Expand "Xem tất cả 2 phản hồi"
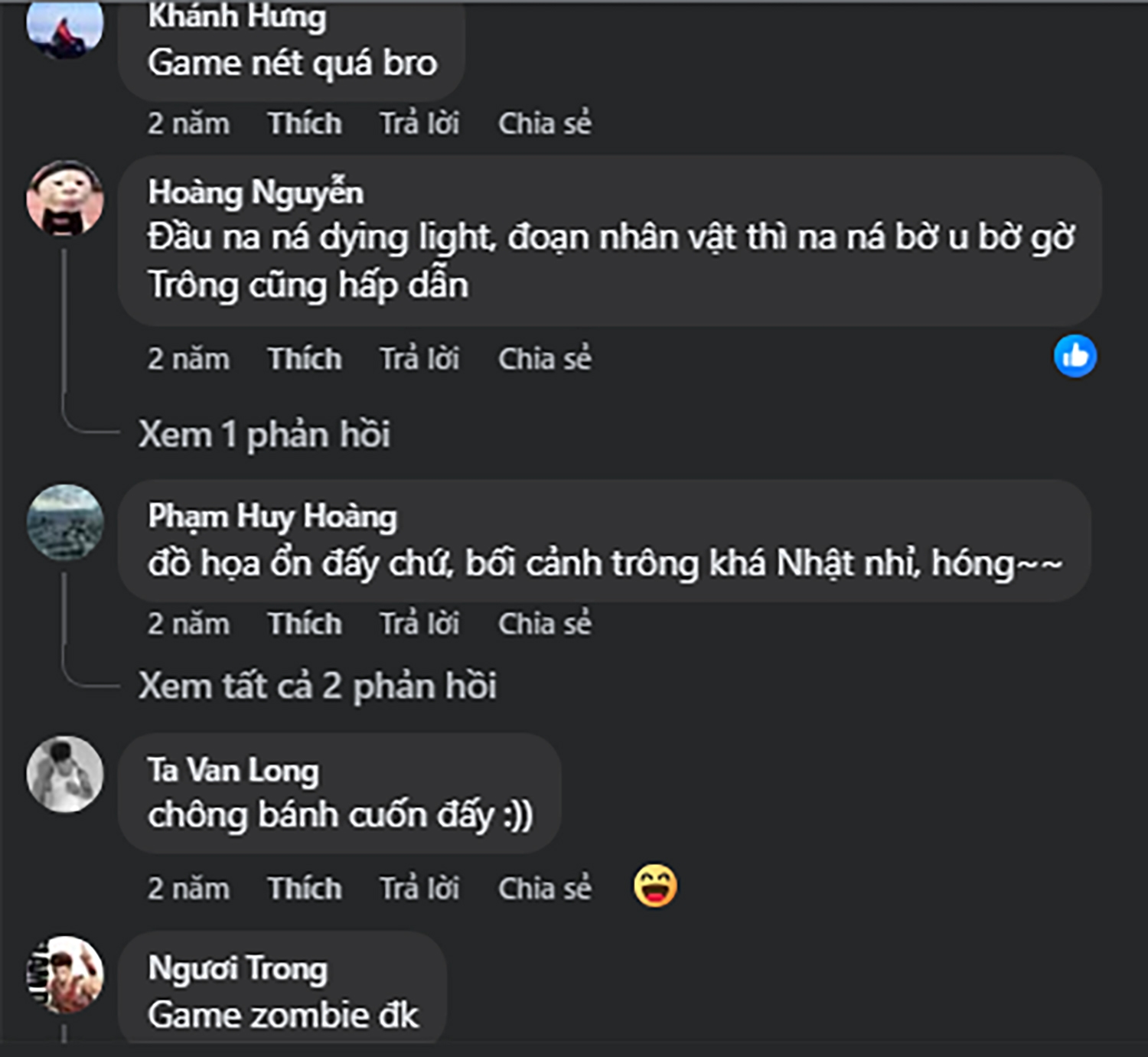 [317, 686]
